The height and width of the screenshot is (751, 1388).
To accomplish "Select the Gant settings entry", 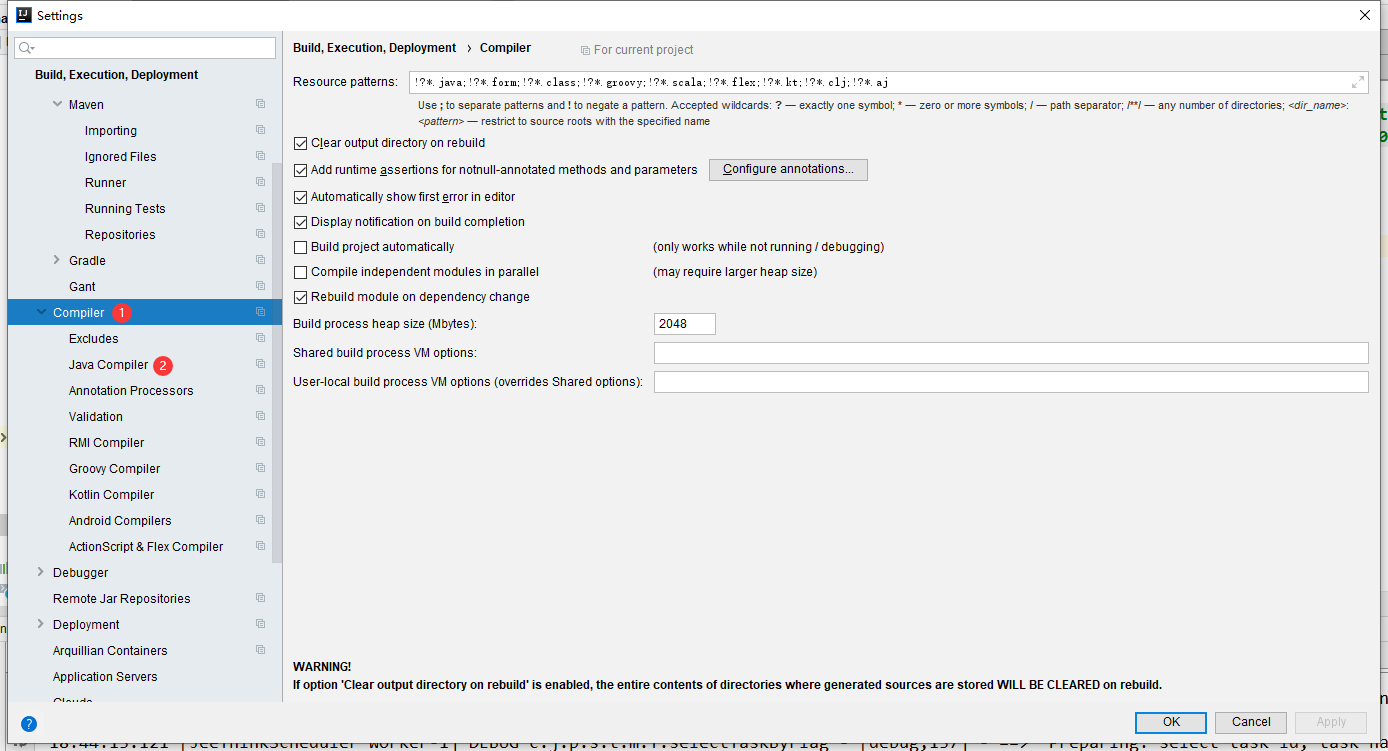I will pos(82,287).
